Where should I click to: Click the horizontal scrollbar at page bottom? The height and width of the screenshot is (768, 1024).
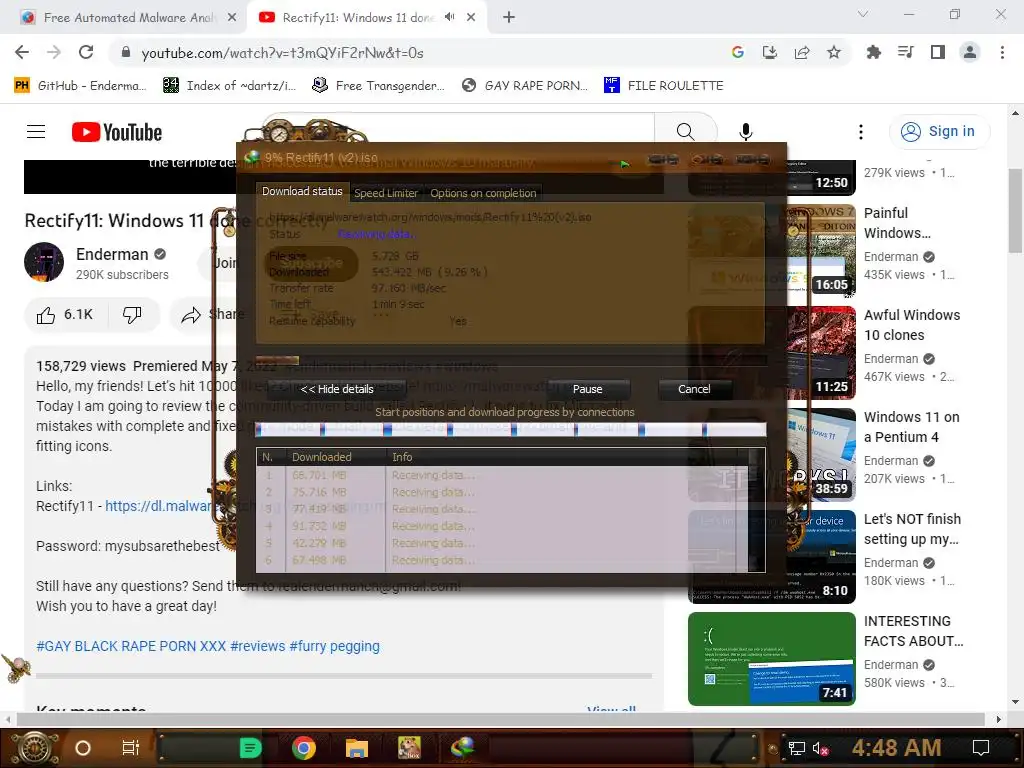pyautogui.click(x=502, y=719)
